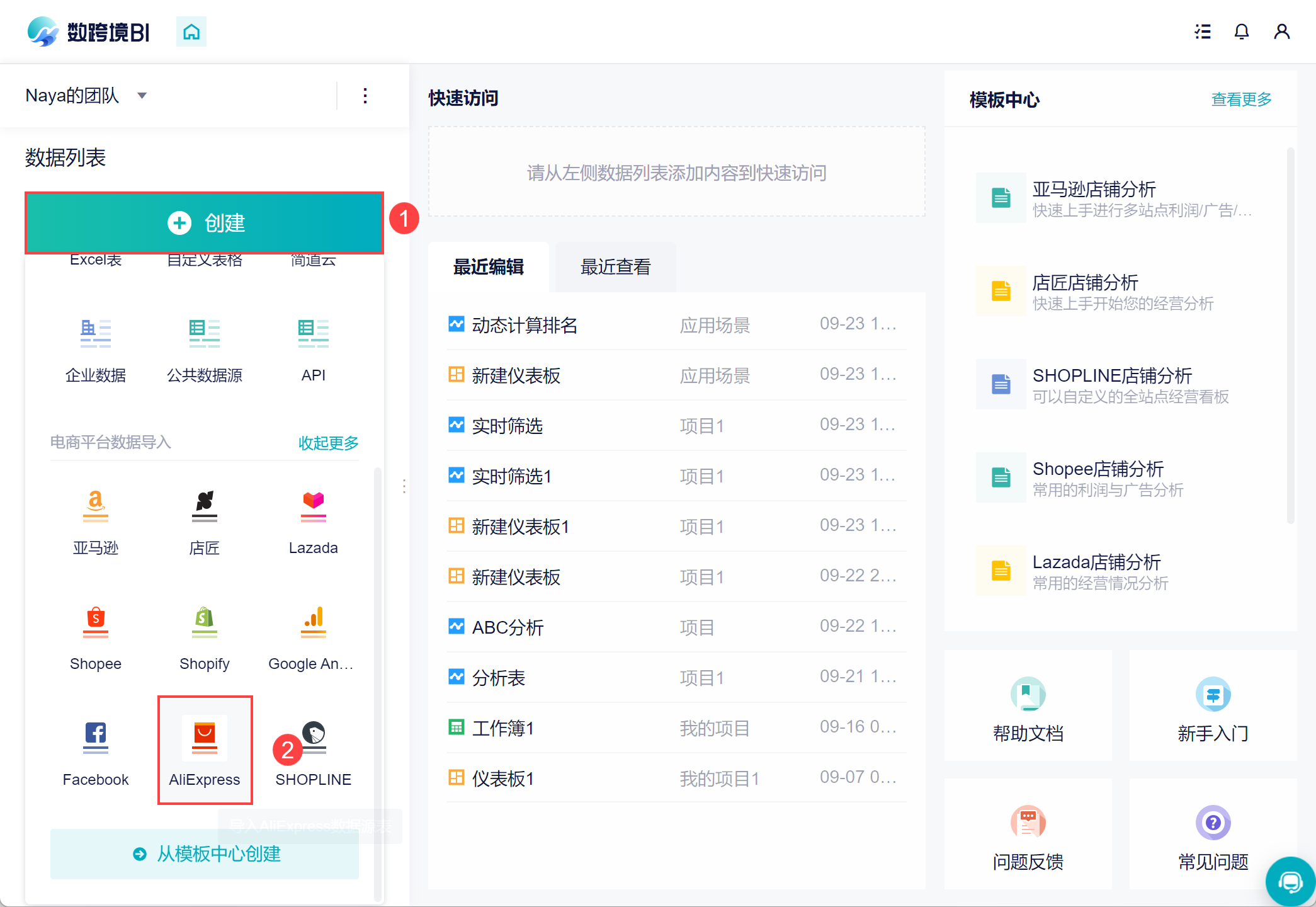Open the notifications bell

coord(1242,31)
